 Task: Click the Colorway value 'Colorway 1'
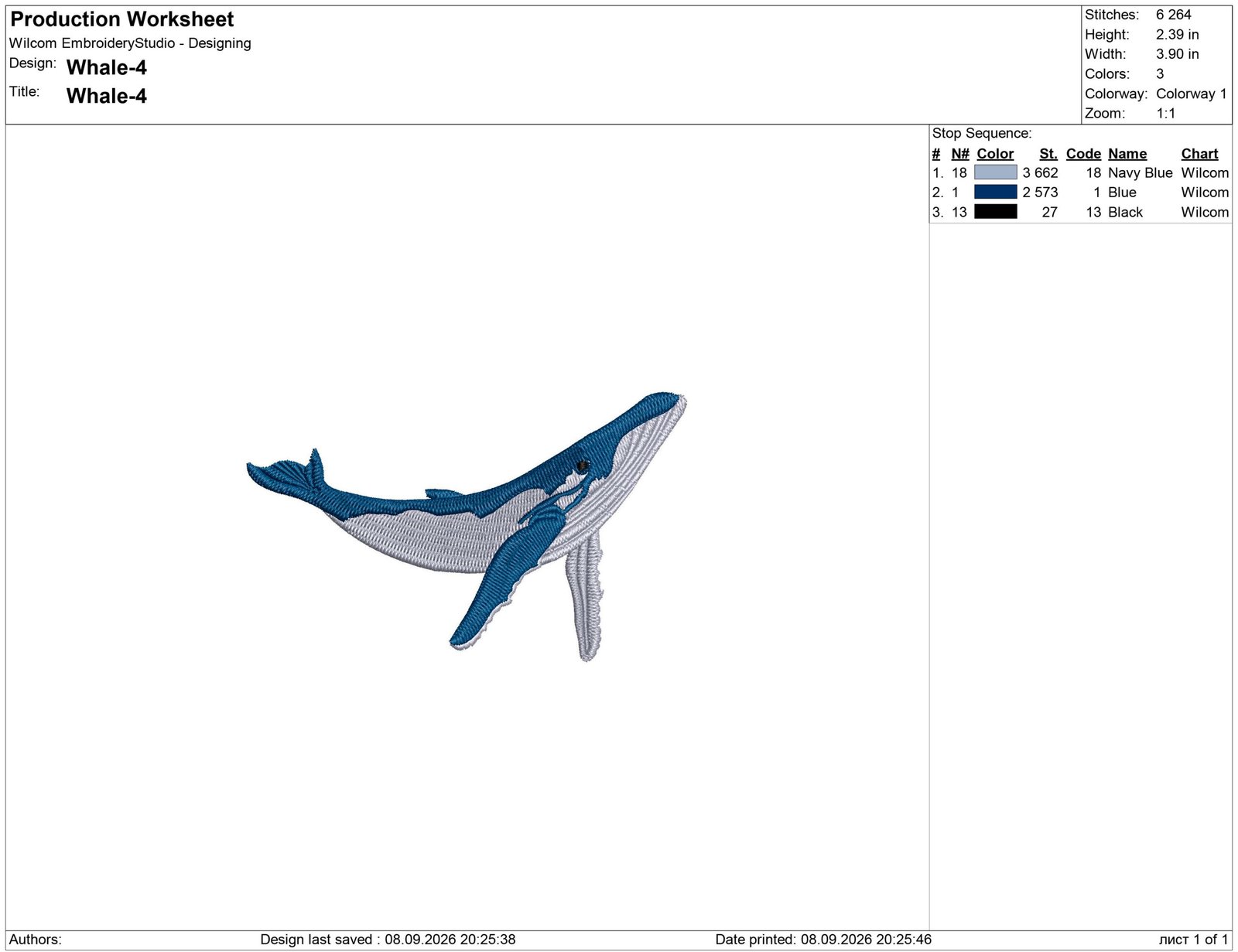tap(1191, 94)
